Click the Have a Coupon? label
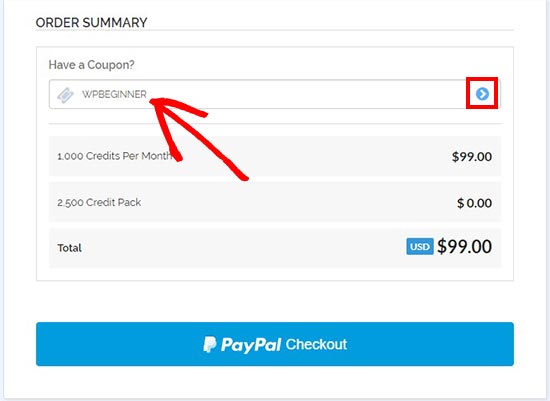This screenshot has height=401, width=550. [91, 65]
